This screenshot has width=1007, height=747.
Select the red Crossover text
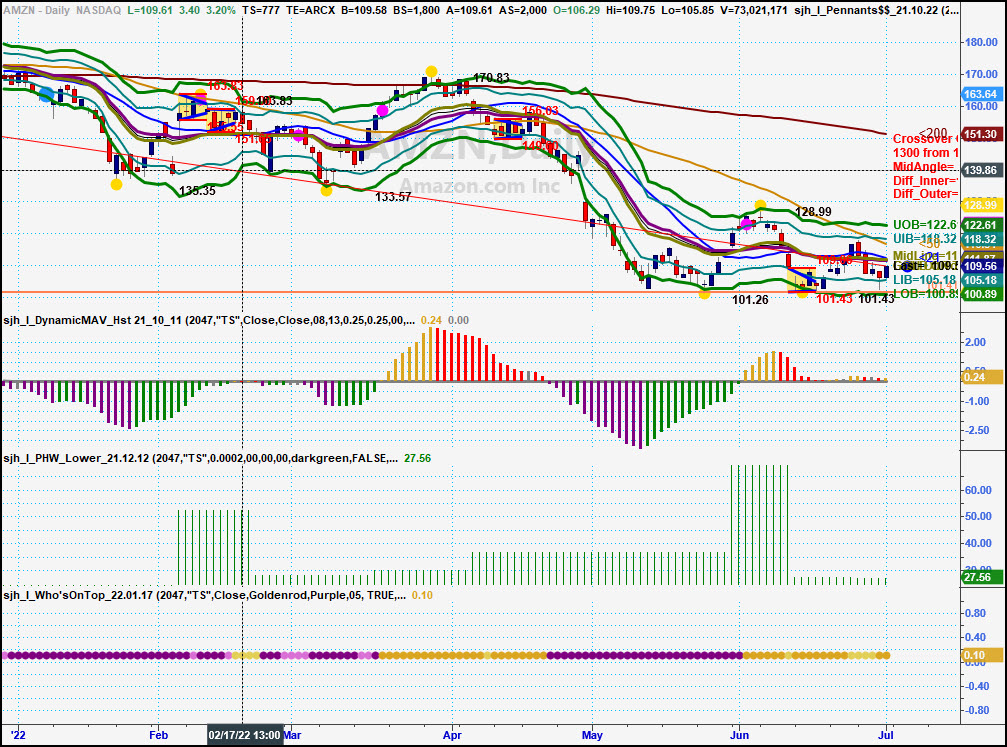pos(926,139)
